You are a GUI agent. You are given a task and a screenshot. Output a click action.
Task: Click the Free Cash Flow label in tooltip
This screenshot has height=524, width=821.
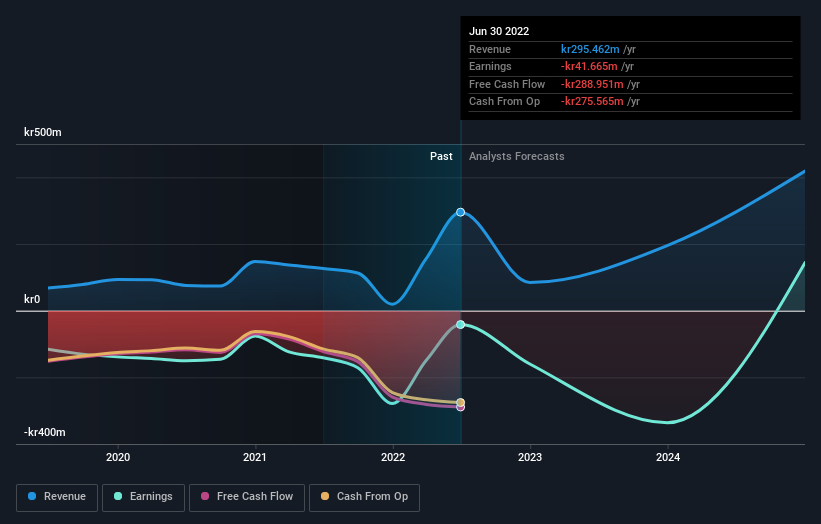click(x=507, y=84)
